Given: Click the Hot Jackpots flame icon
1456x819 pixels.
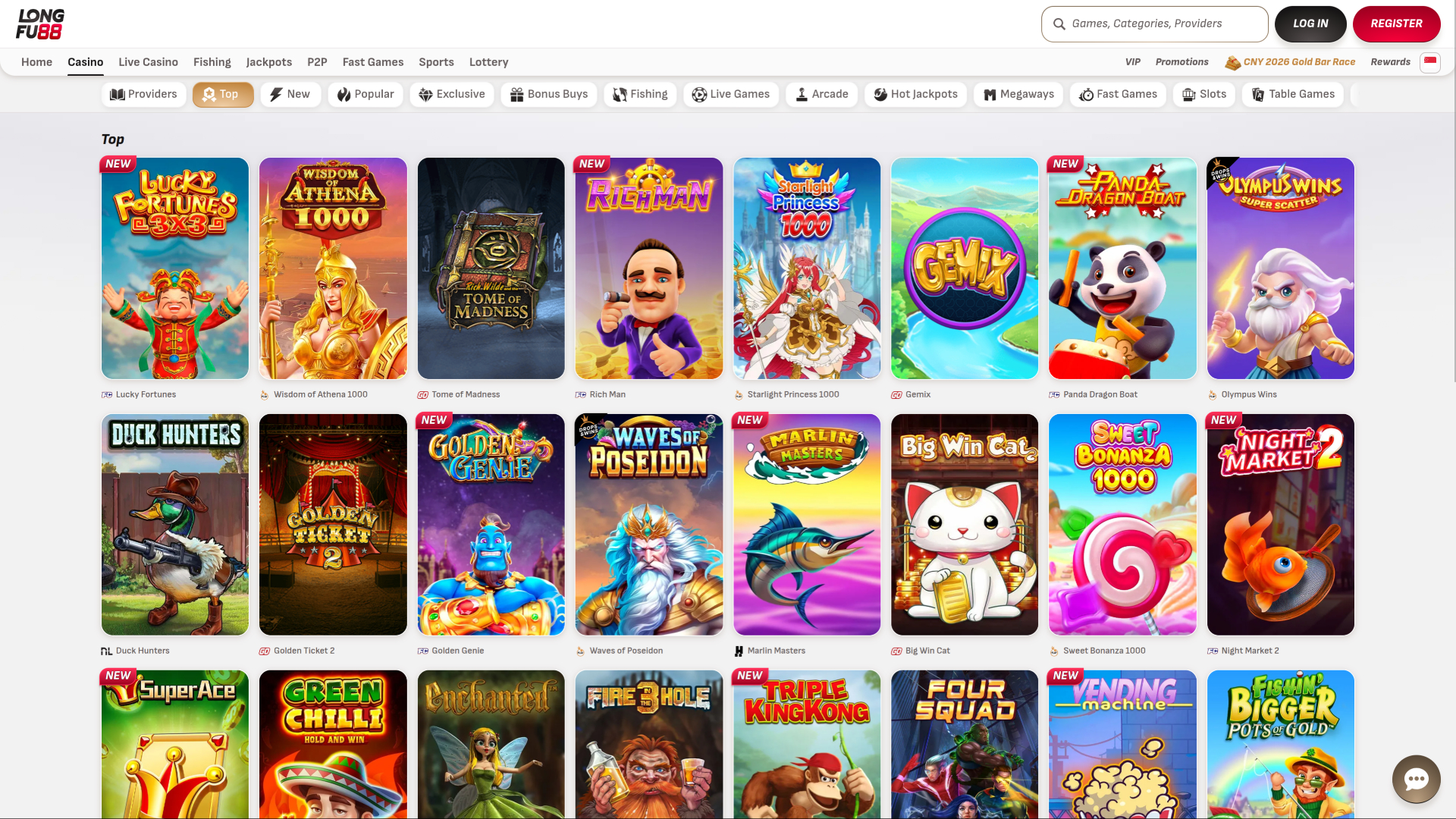Looking at the screenshot, I should click(x=880, y=94).
